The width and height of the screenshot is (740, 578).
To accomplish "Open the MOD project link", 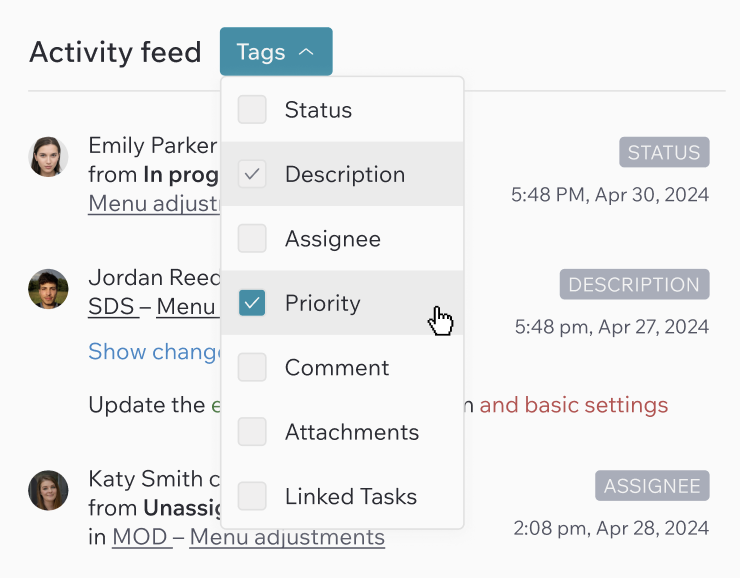I will (x=142, y=537).
